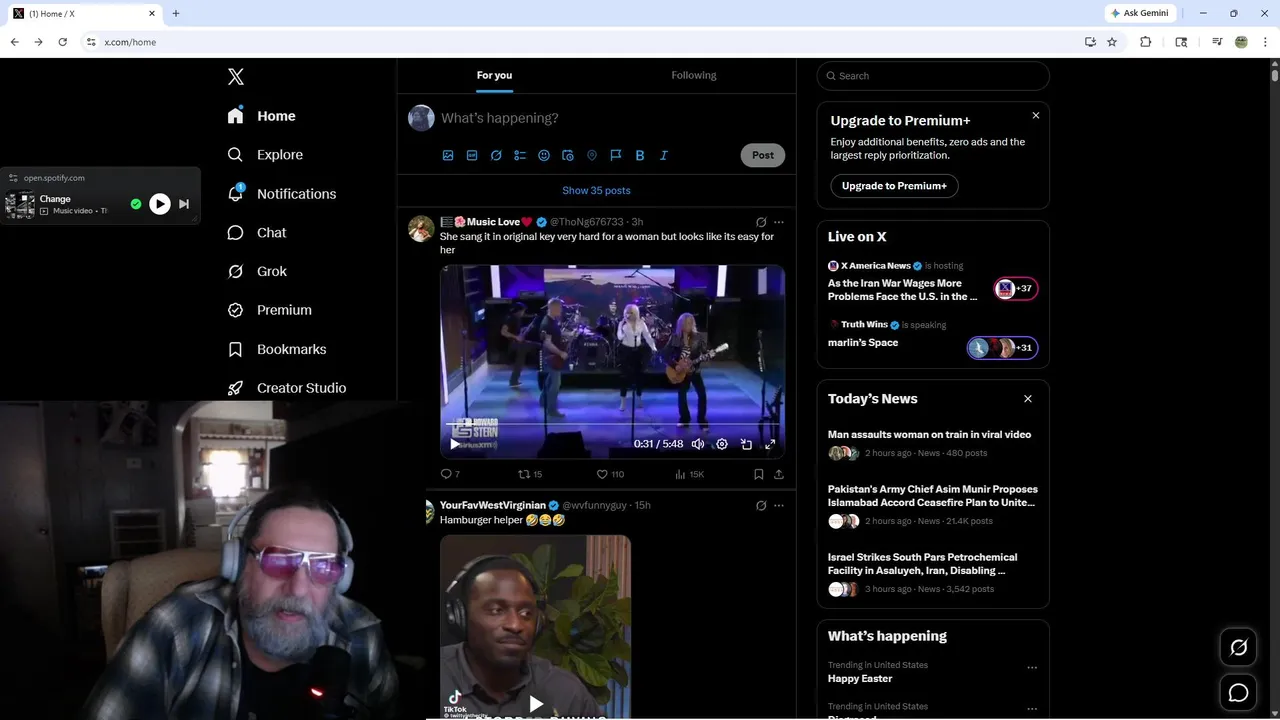1280x720 pixels.
Task: Switch to the For you tab
Action: click(494, 76)
